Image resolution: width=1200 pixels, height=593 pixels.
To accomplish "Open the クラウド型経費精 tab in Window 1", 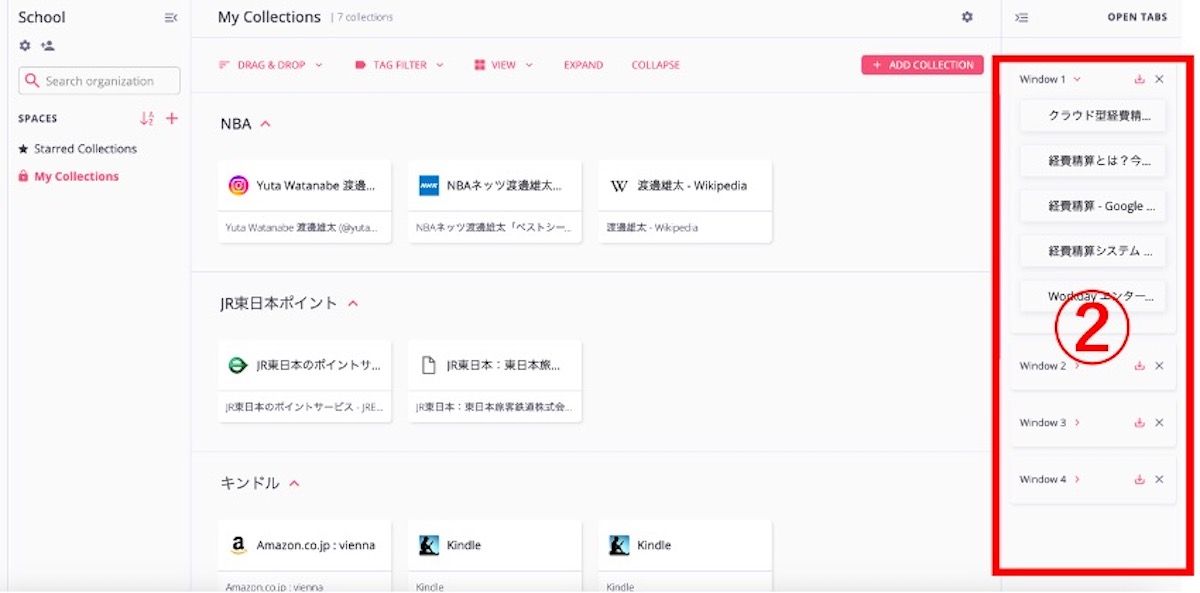I will tap(1093, 116).
